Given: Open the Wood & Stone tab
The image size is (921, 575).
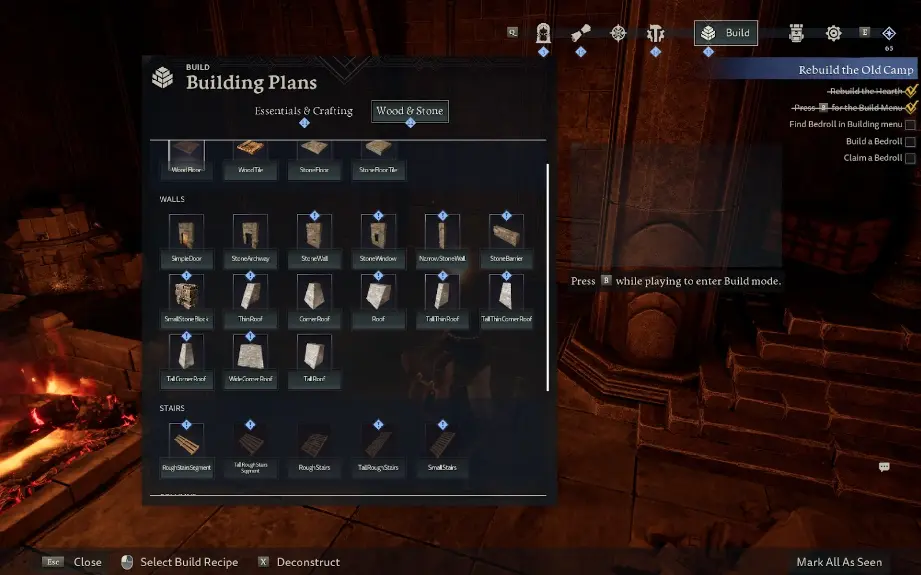Looking at the screenshot, I should point(410,111).
